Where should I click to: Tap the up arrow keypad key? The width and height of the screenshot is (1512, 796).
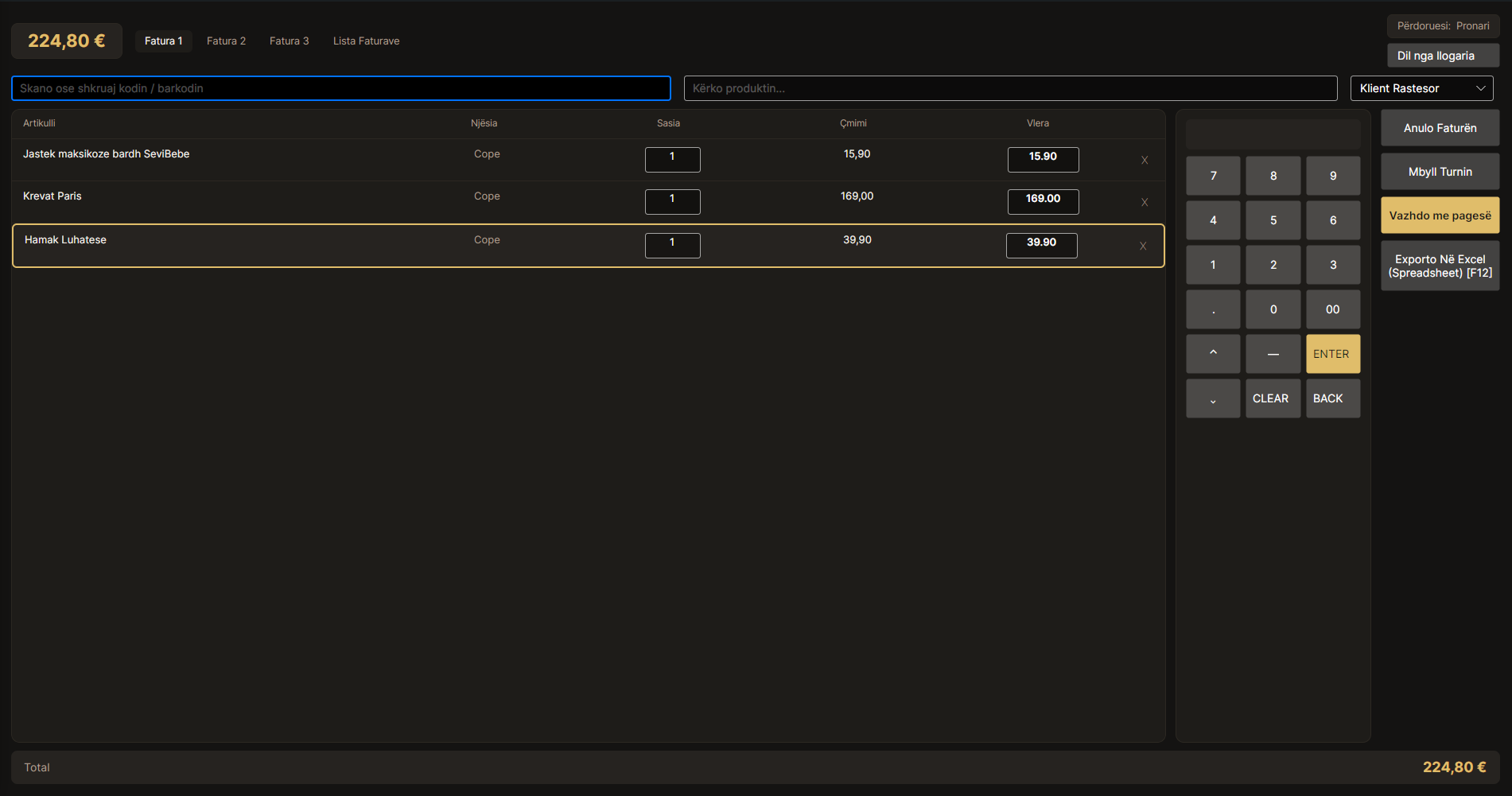pyautogui.click(x=1213, y=354)
